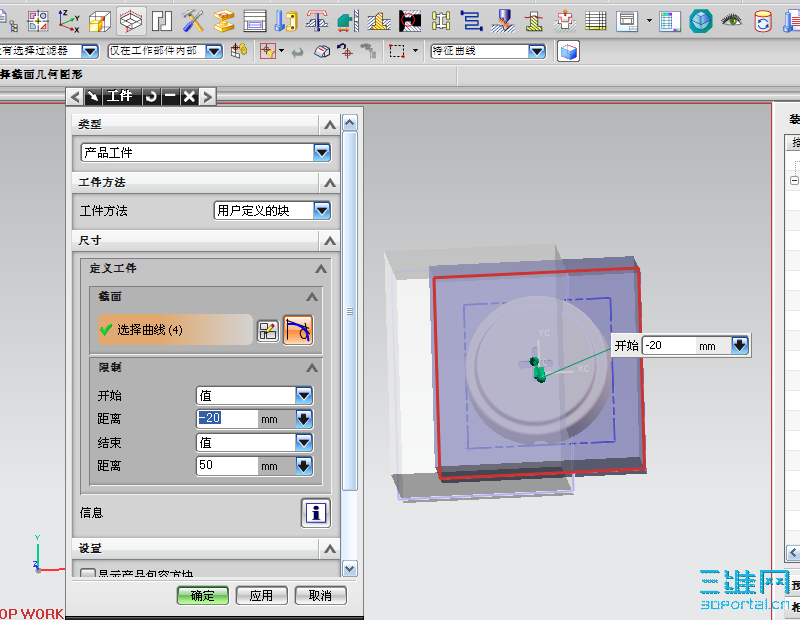This screenshot has width=800, height=620.
Task: Click the cylinder with refresh arrows icon
Action: [763, 21]
